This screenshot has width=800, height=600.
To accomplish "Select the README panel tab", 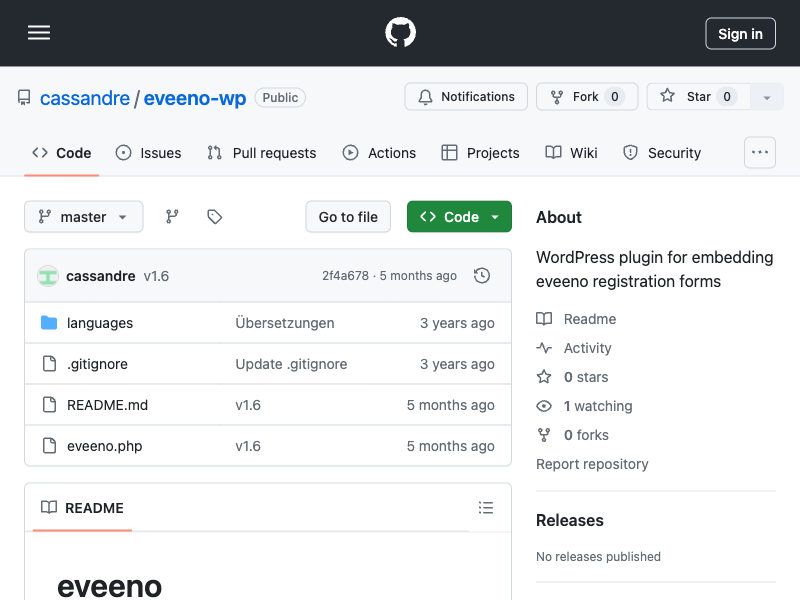I will pos(82,508).
